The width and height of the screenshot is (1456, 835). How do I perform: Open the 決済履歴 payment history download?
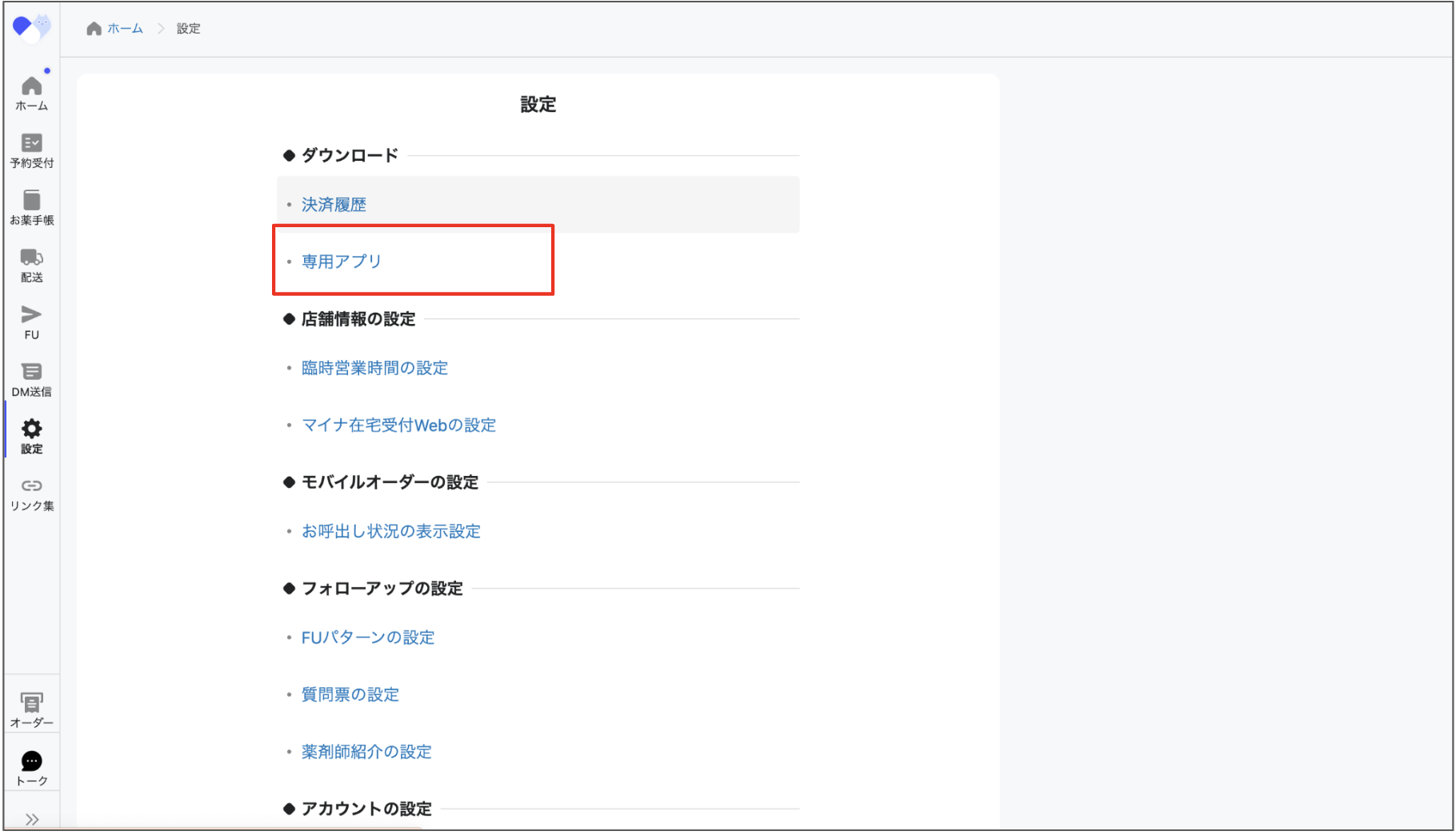(333, 204)
